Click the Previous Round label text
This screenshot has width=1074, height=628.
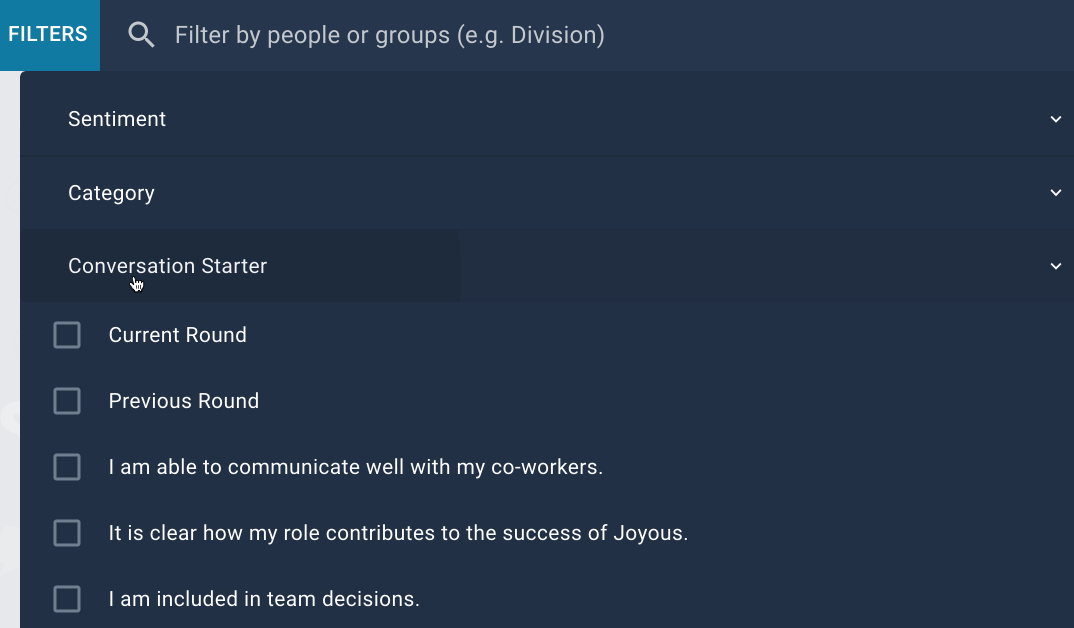click(184, 401)
